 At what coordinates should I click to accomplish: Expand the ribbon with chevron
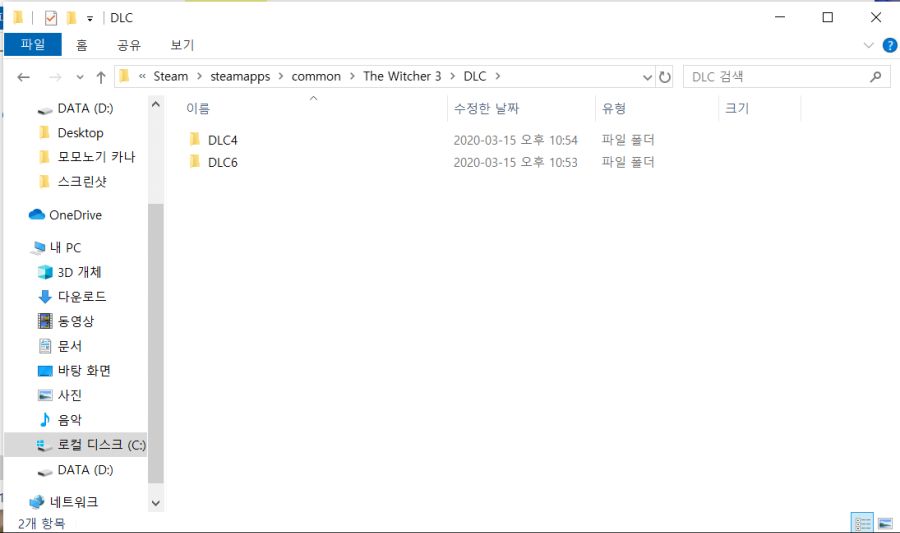[868, 45]
